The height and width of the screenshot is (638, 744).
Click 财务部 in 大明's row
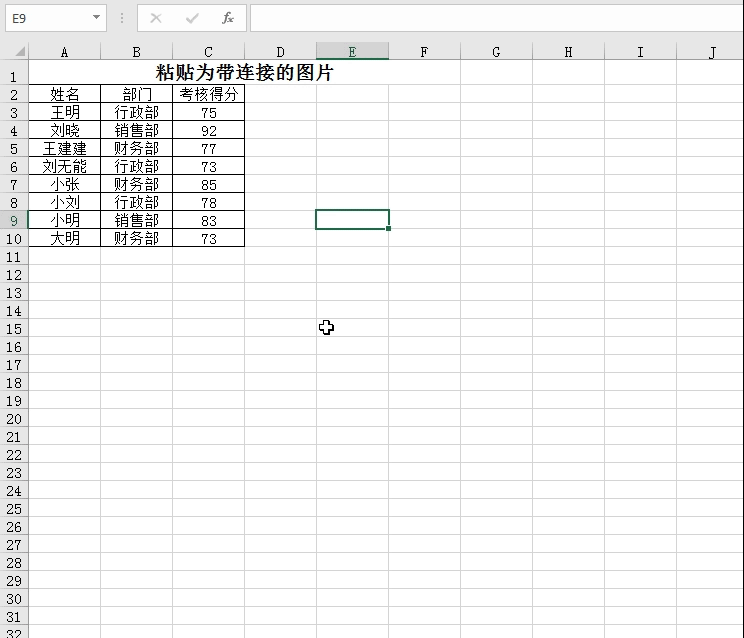[x=137, y=238]
